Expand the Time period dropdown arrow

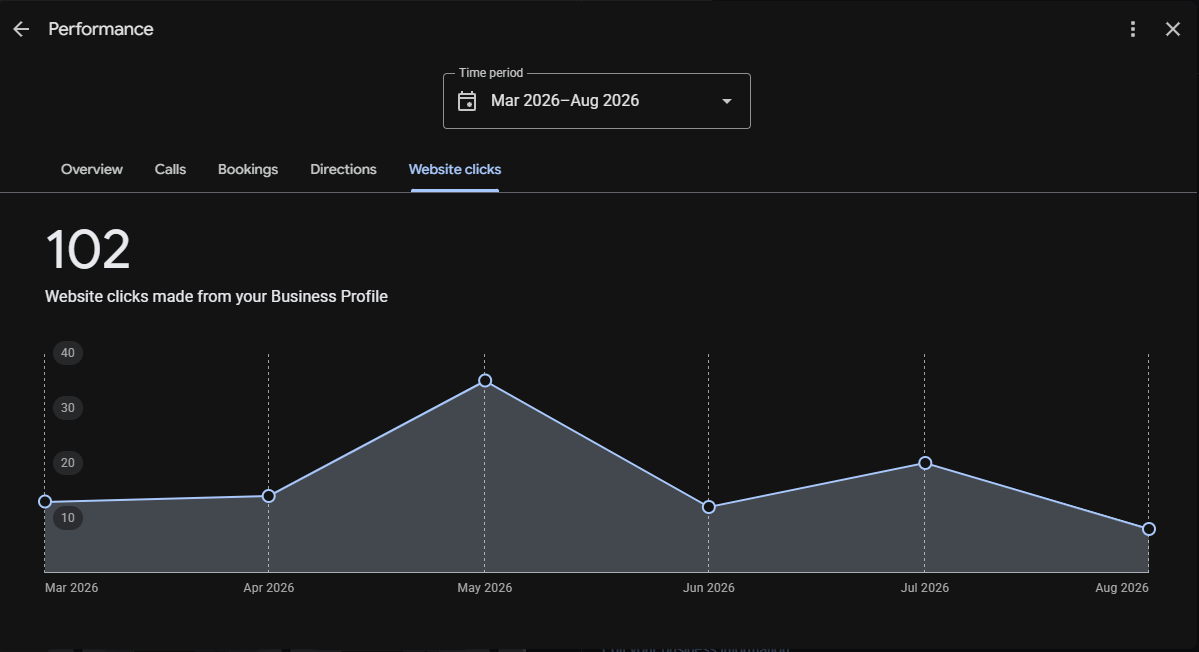(x=726, y=101)
